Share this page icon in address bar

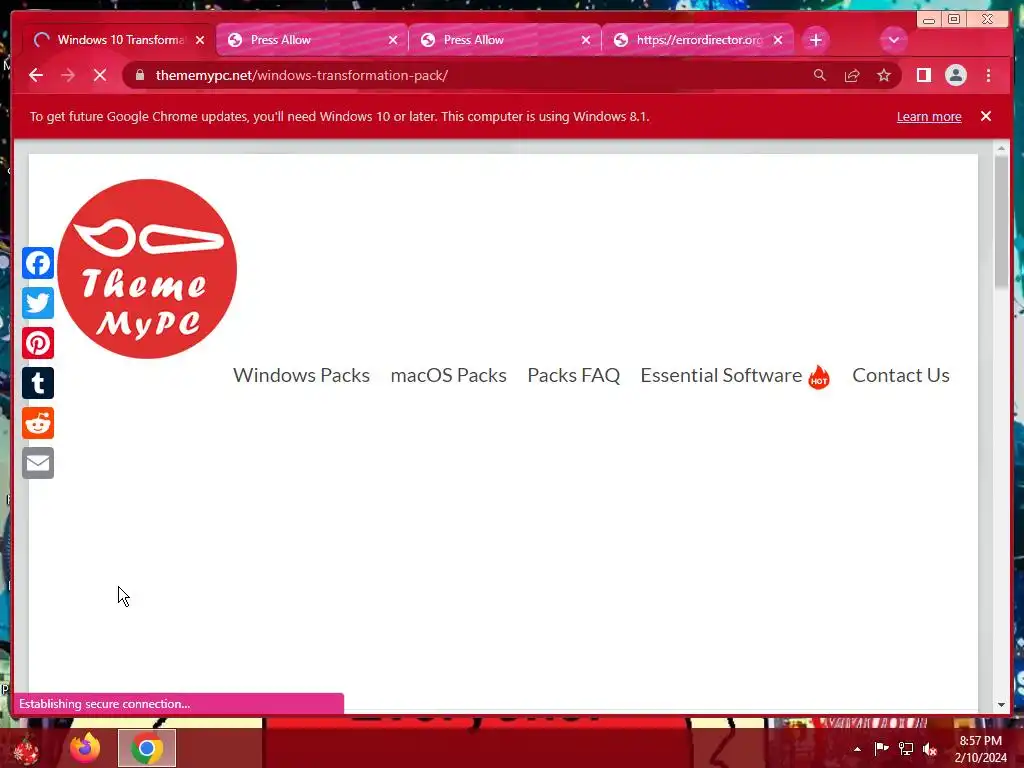point(852,75)
